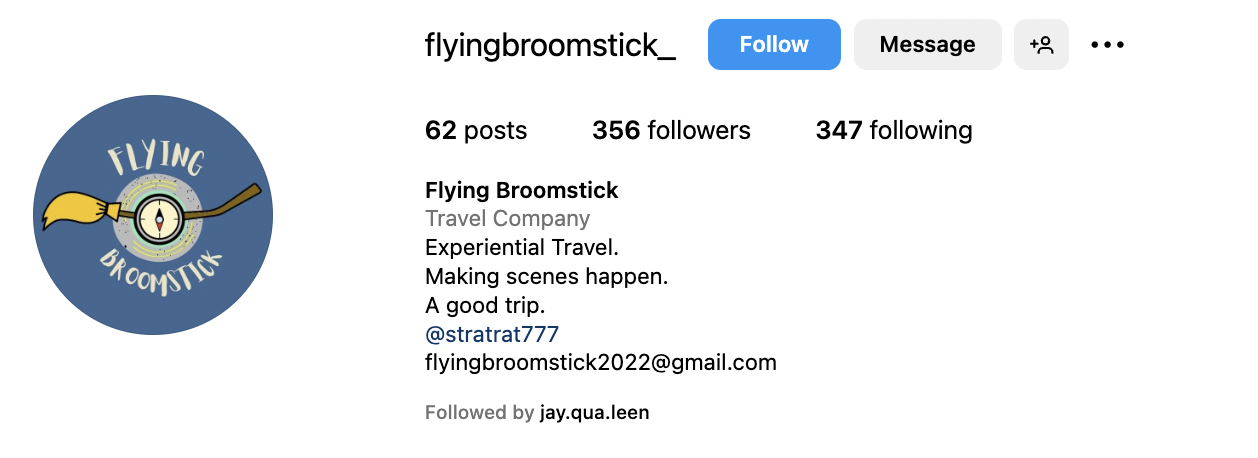The image size is (1258, 458).
Task: Click the 'A good trip.' bio line
Action: pos(485,305)
